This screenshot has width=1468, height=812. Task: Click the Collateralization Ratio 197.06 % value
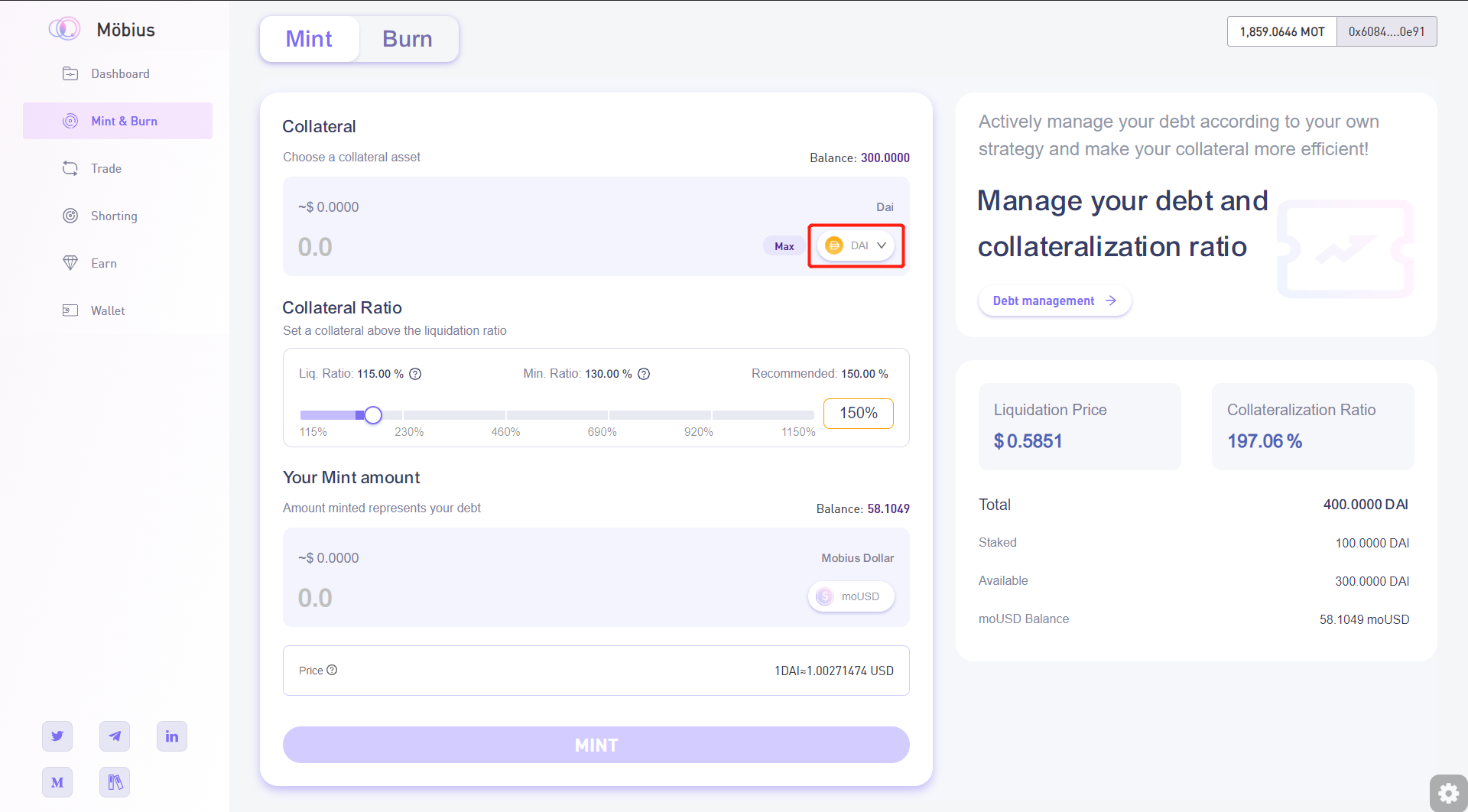coord(1265,441)
